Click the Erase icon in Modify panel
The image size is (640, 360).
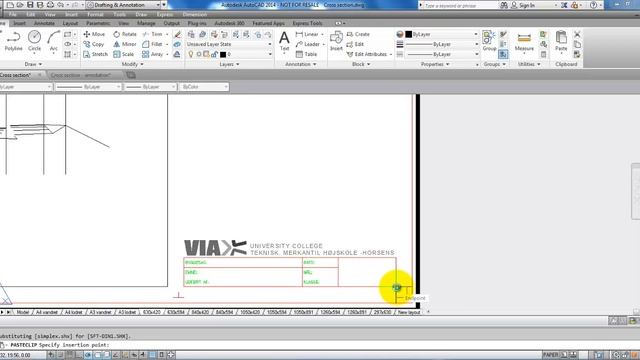[177, 34]
